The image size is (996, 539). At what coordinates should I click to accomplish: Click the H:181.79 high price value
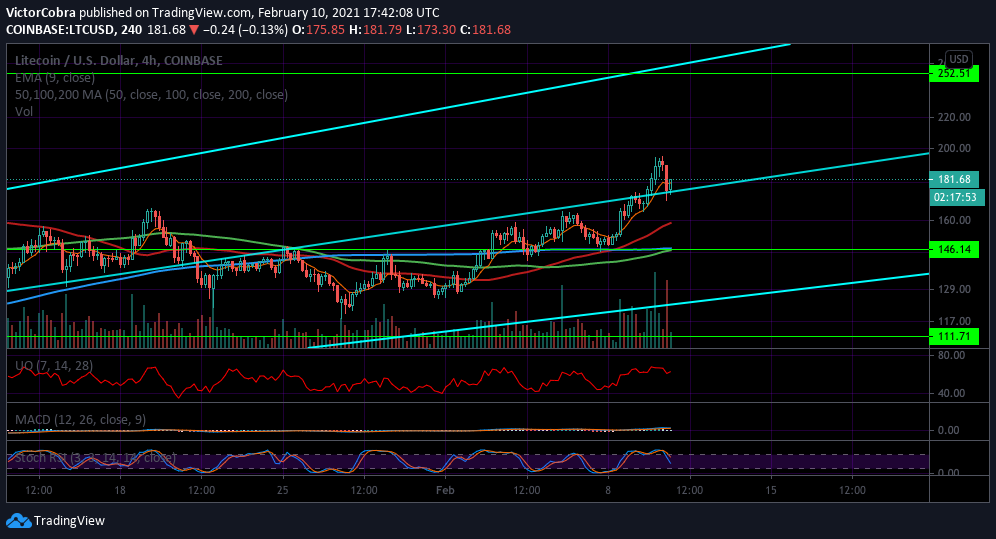(375, 29)
